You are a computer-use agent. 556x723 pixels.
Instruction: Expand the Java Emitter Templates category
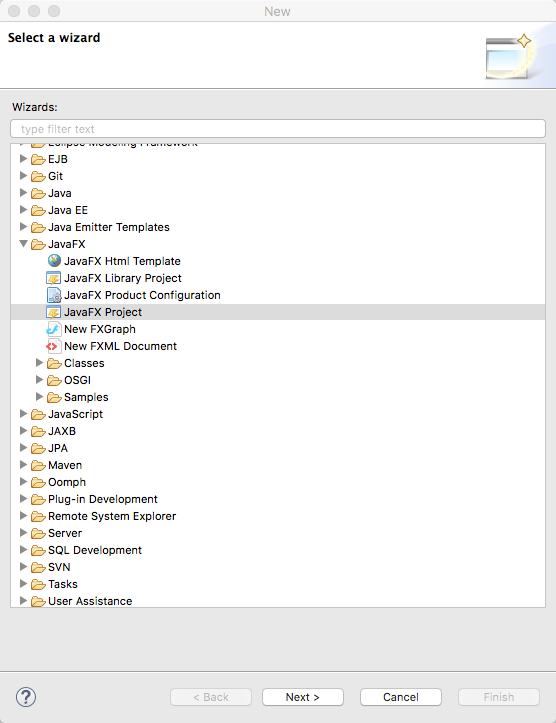coord(23,226)
